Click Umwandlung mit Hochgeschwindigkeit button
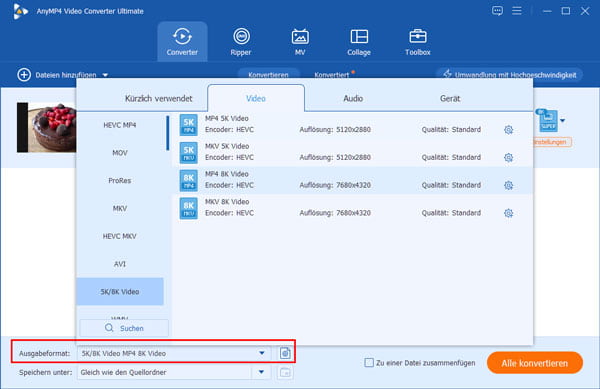Screen dimensions: 600x389 (x=509, y=75)
